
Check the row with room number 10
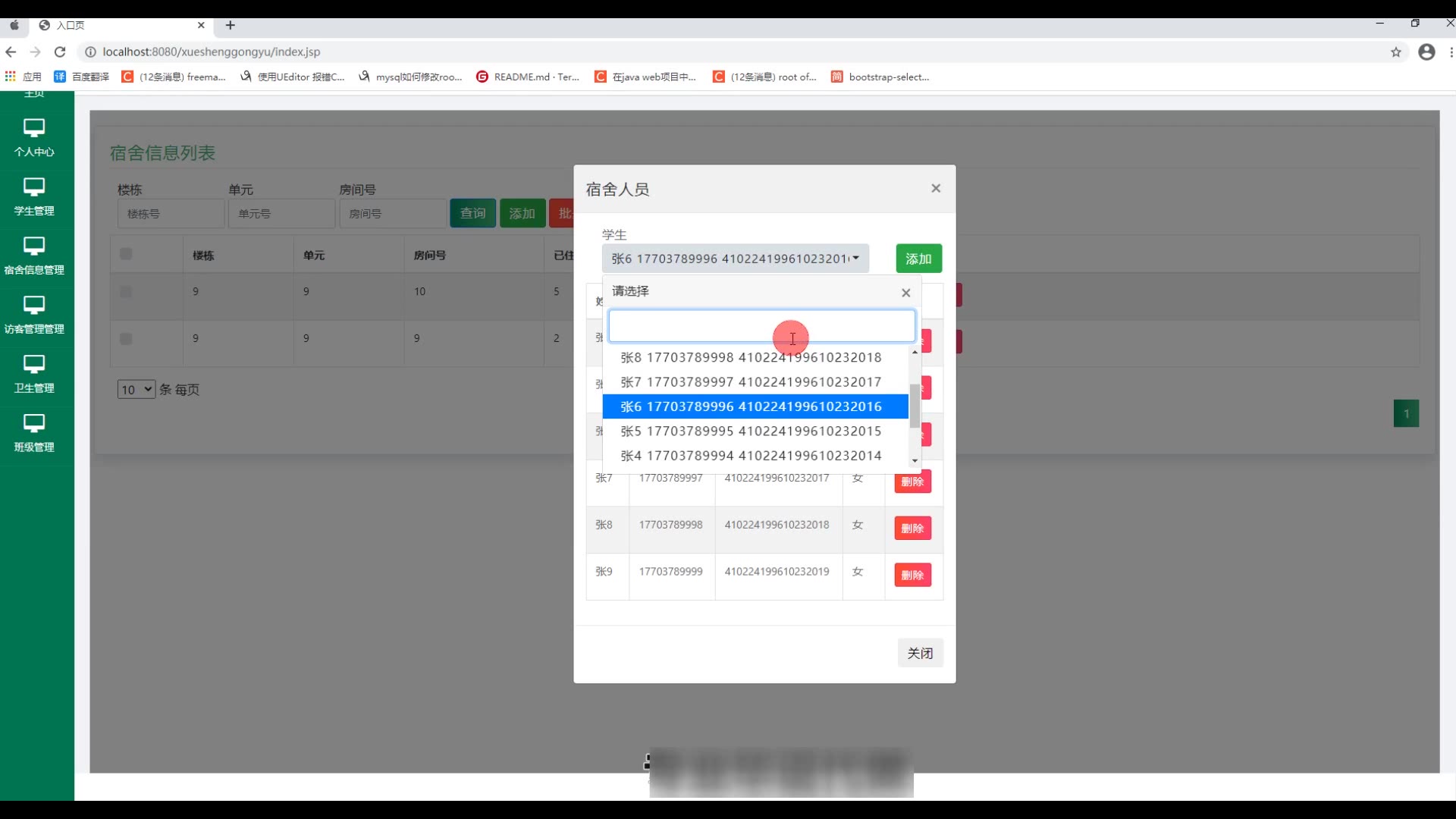click(x=126, y=291)
